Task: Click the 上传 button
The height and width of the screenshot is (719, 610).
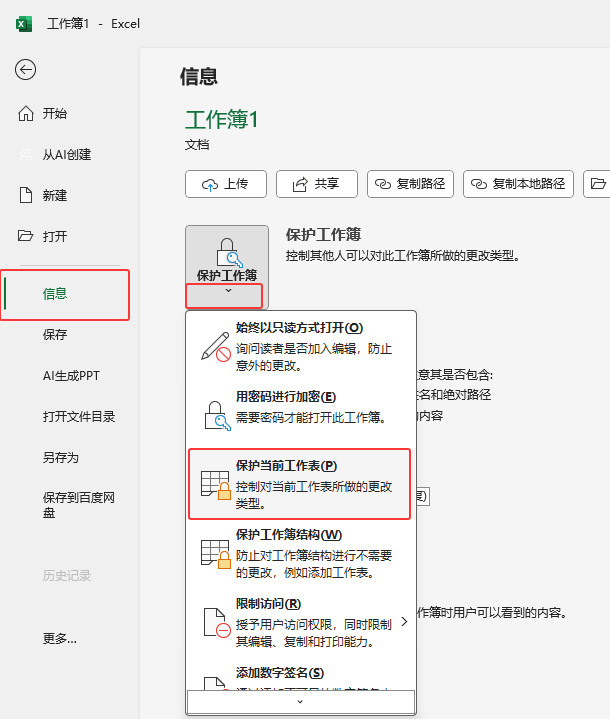Action: coord(226,184)
